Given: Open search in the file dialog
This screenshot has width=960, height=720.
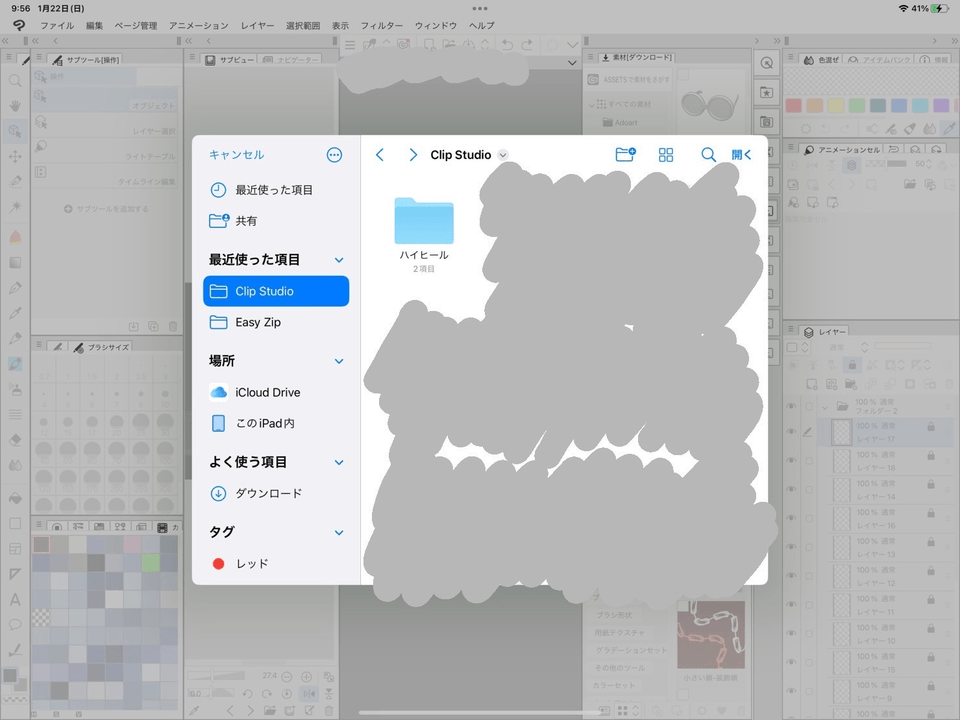Looking at the screenshot, I should click(x=708, y=155).
